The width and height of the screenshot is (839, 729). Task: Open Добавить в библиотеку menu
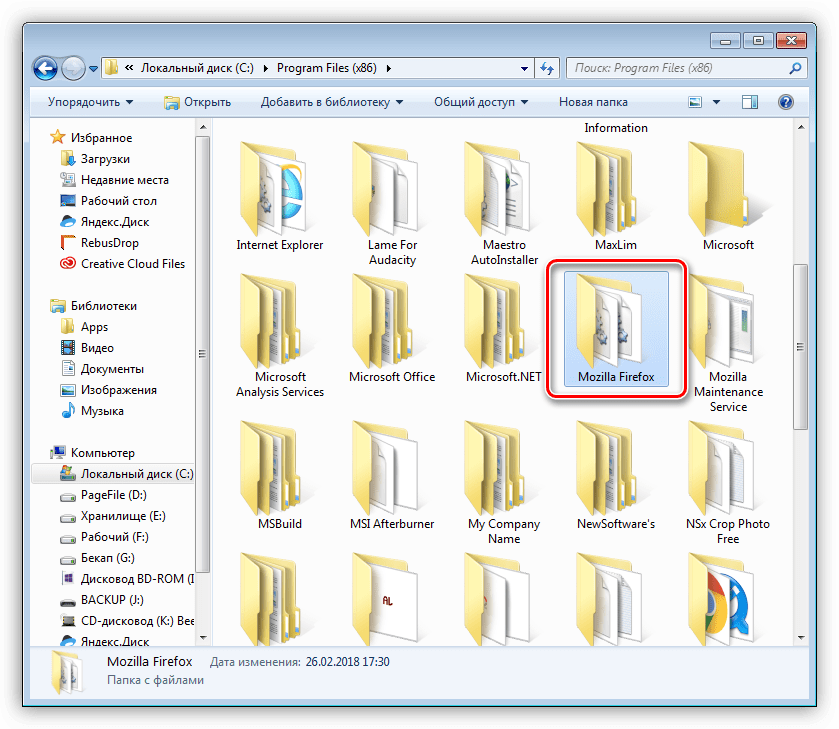click(331, 102)
